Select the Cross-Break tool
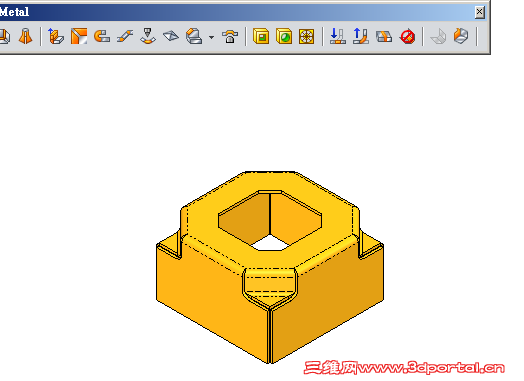This screenshot has width=524, height=381. (x=171, y=36)
